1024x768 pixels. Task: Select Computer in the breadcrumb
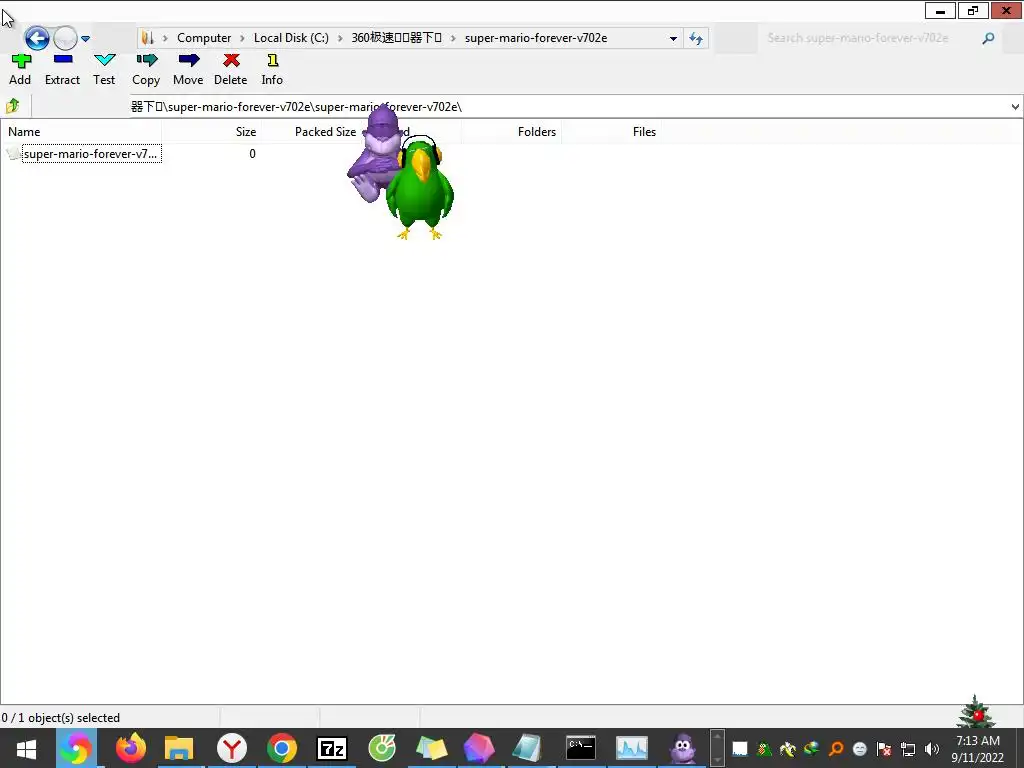[x=204, y=38]
